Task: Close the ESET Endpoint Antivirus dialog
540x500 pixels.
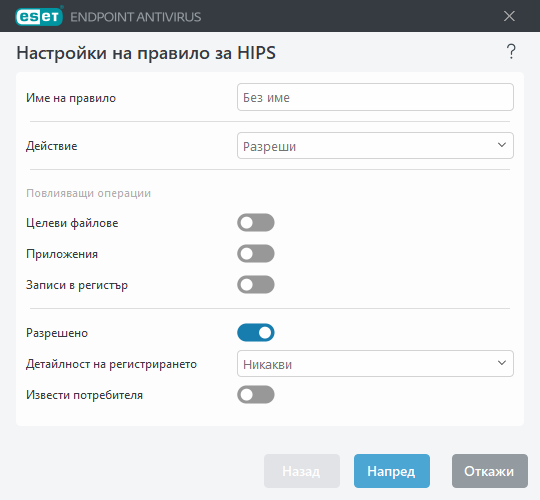Action: tap(509, 16)
